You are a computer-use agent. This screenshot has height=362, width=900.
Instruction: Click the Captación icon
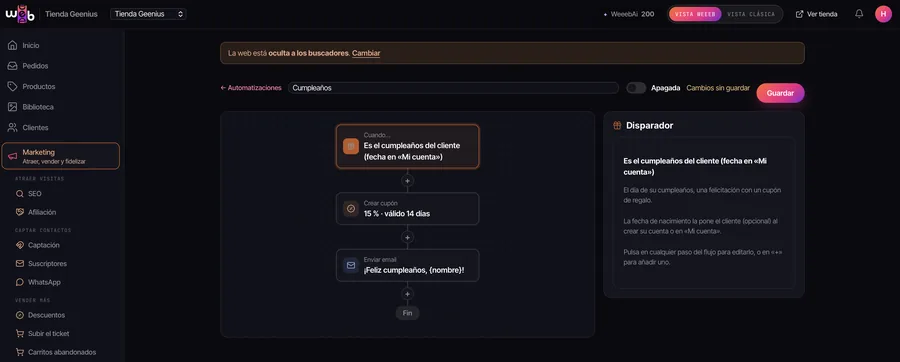(x=20, y=245)
